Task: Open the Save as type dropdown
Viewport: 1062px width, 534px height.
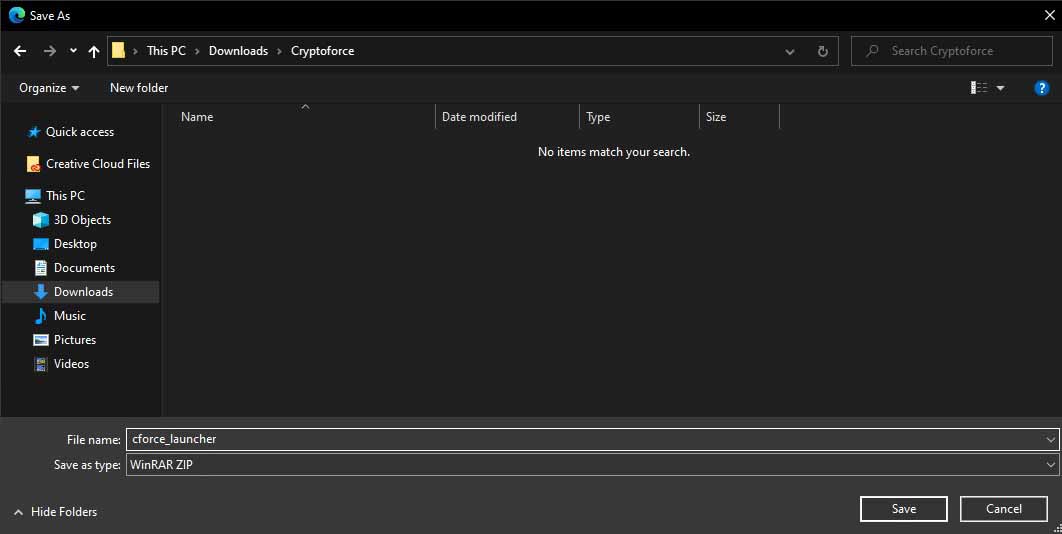Action: pos(1049,465)
